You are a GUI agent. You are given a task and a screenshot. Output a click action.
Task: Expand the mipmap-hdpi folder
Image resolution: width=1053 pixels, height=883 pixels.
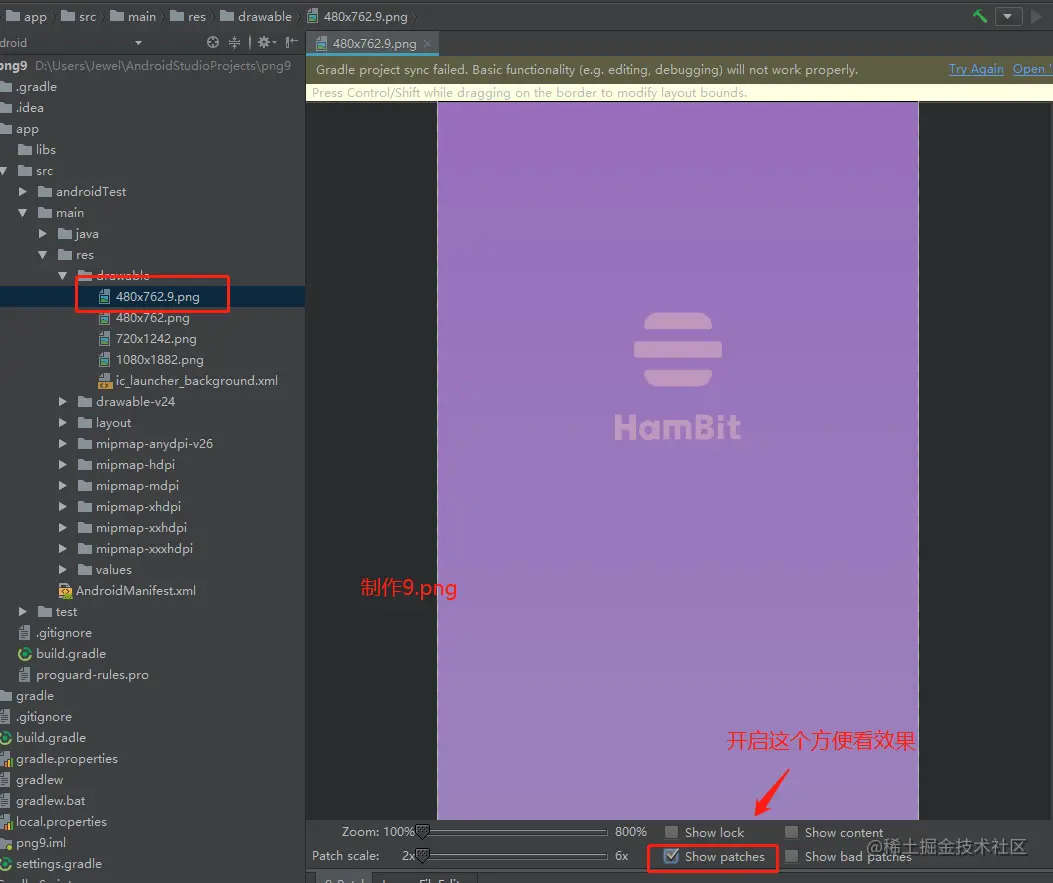point(62,465)
